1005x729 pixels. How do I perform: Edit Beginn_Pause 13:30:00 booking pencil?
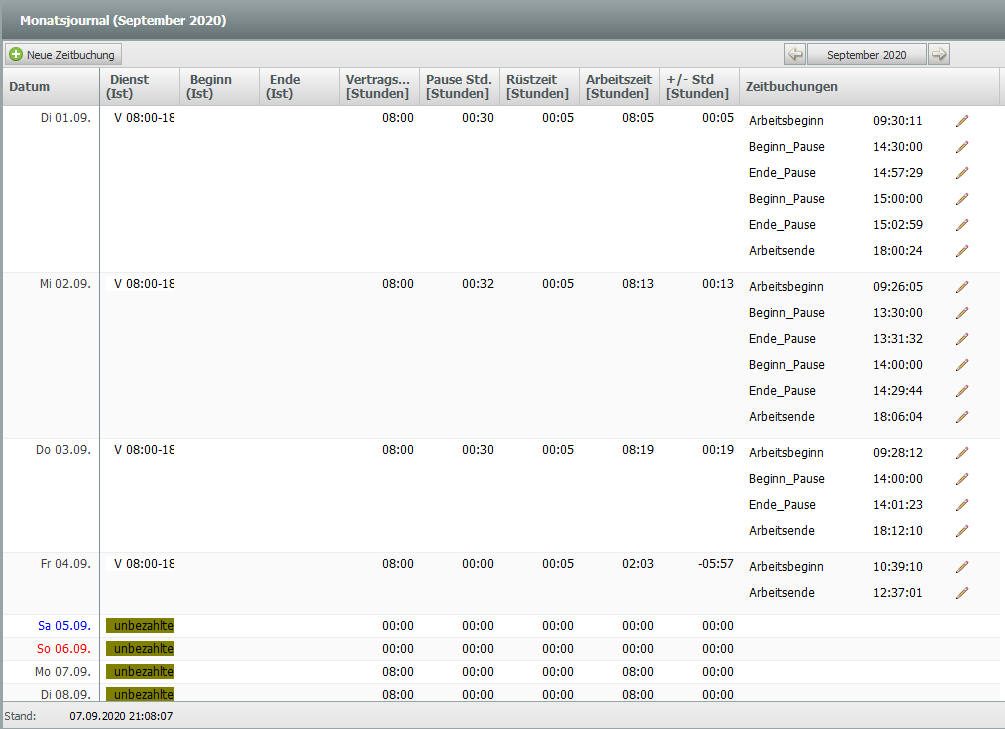tap(962, 313)
